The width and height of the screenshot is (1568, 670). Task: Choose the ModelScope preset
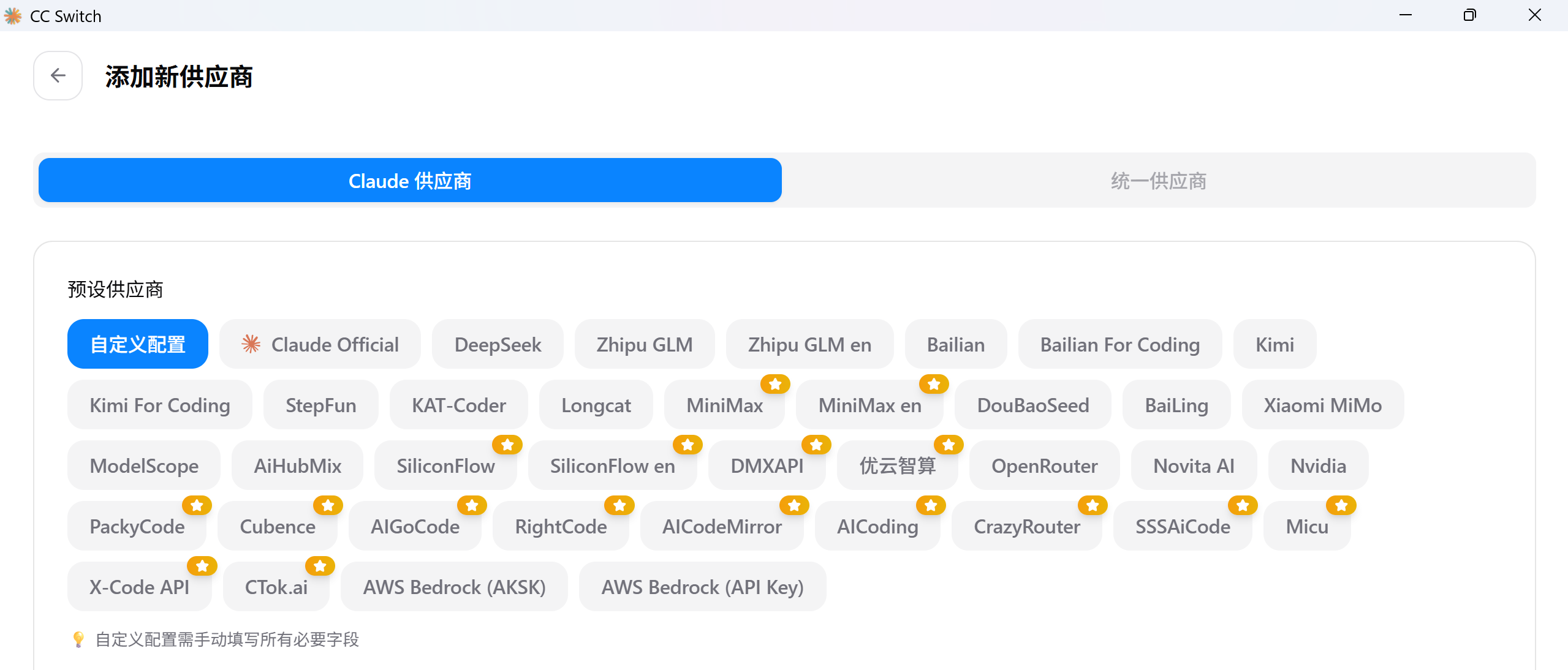pyautogui.click(x=144, y=465)
